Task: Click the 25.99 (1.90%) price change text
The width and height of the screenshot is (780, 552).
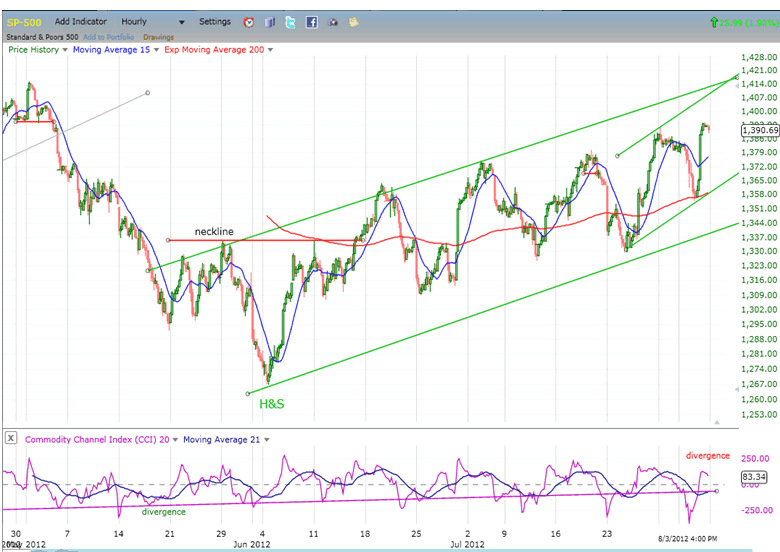Action: click(749, 23)
